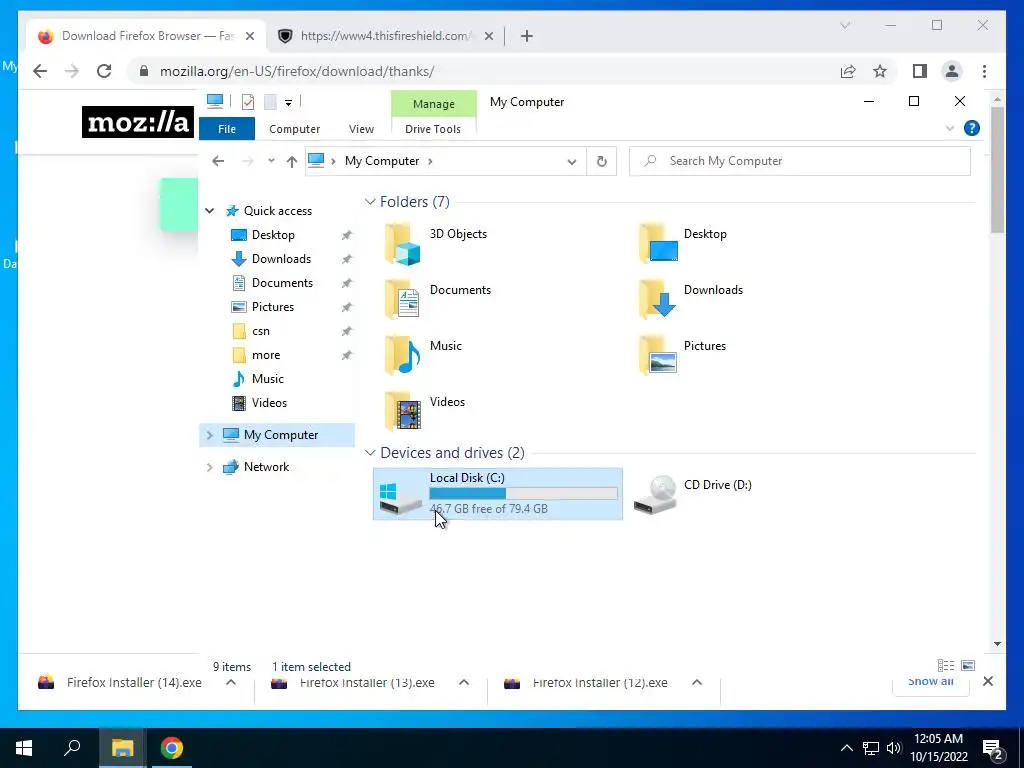
Task: Open the Computer ribbon tab
Action: pos(295,129)
